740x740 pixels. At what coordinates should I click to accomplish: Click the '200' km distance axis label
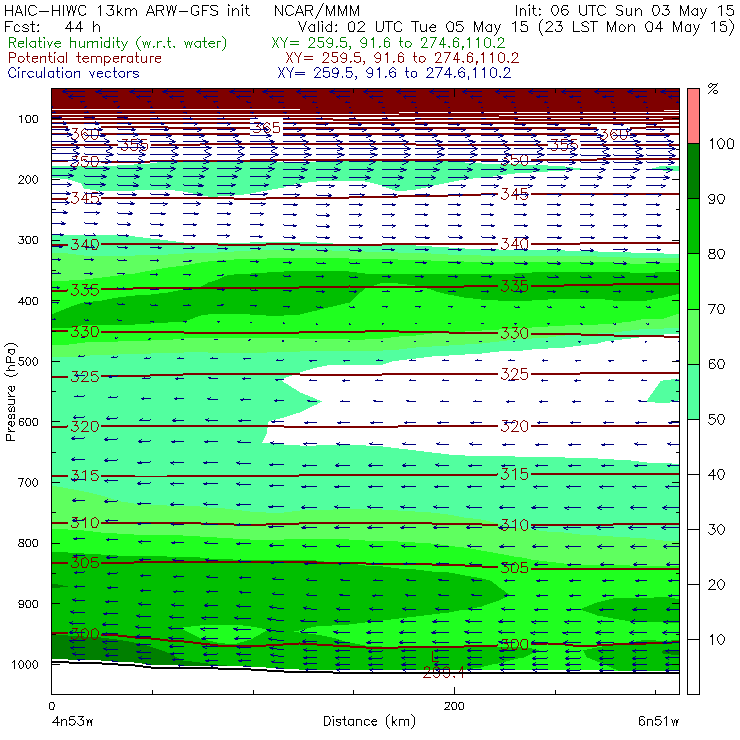tap(454, 706)
